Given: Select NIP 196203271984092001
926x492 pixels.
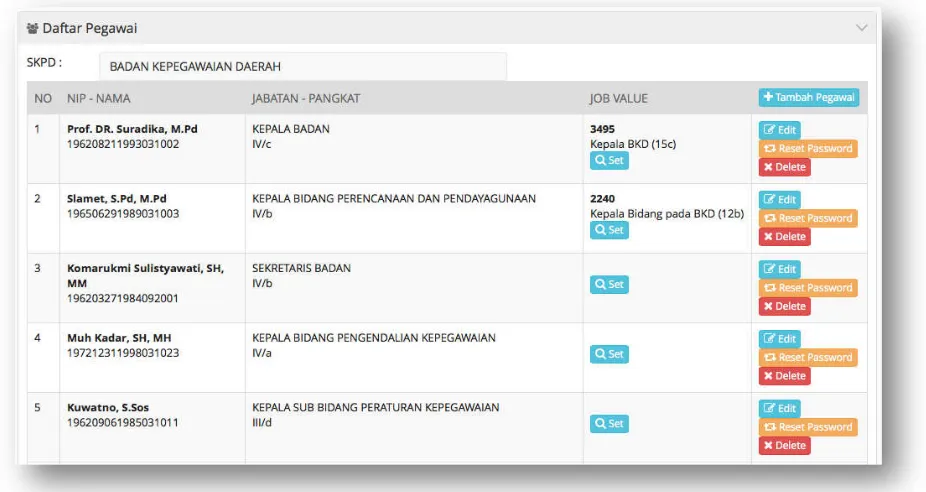Looking at the screenshot, I should (123, 298).
